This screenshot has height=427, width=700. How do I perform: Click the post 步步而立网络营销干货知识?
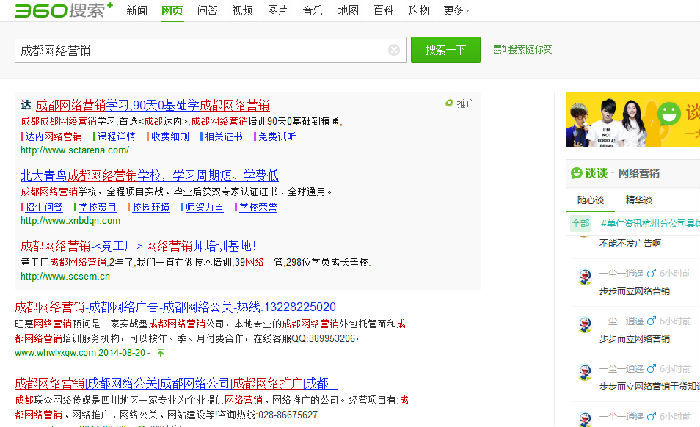(649, 386)
